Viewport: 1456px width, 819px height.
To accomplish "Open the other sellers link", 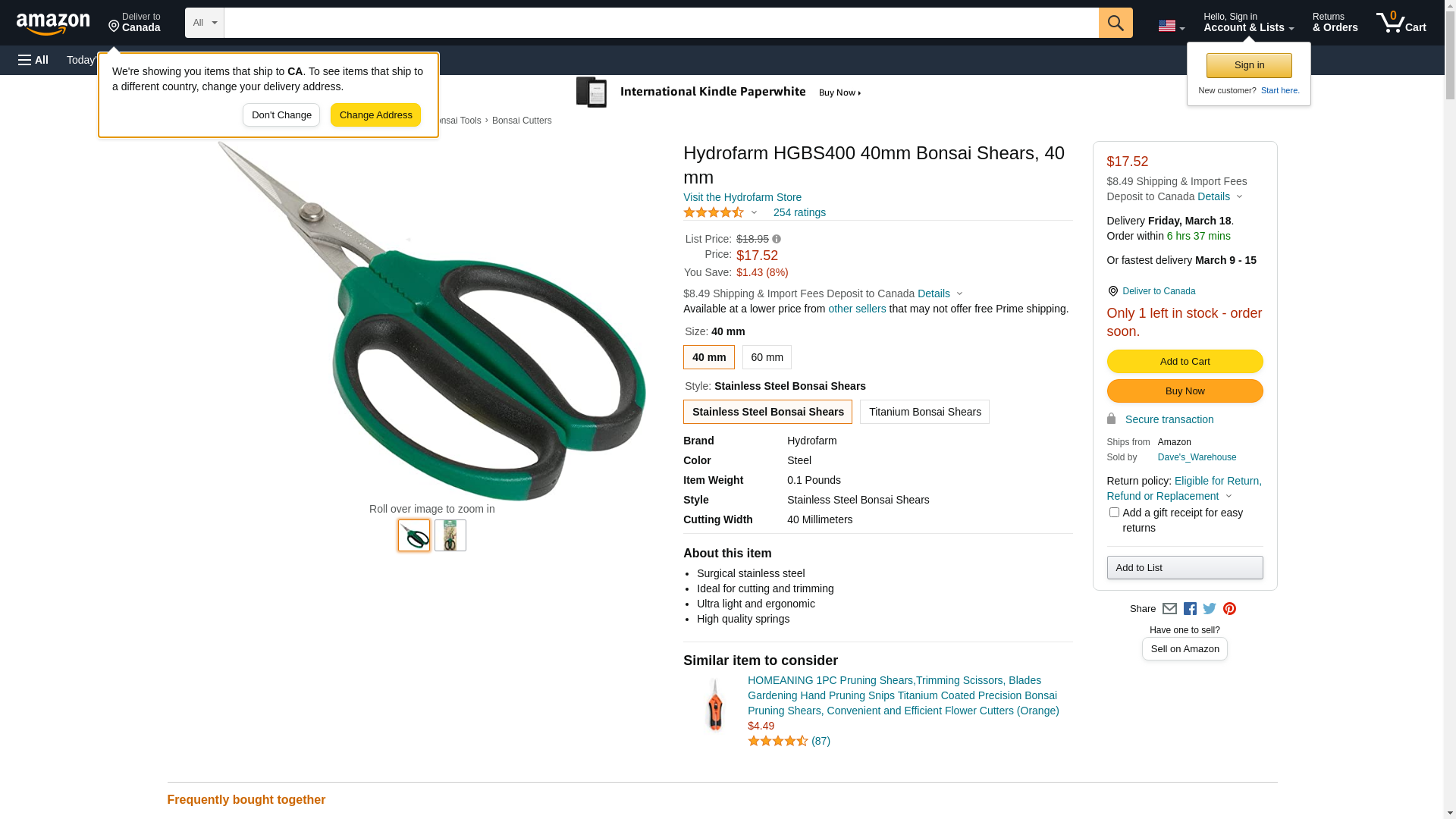I will 857,309.
